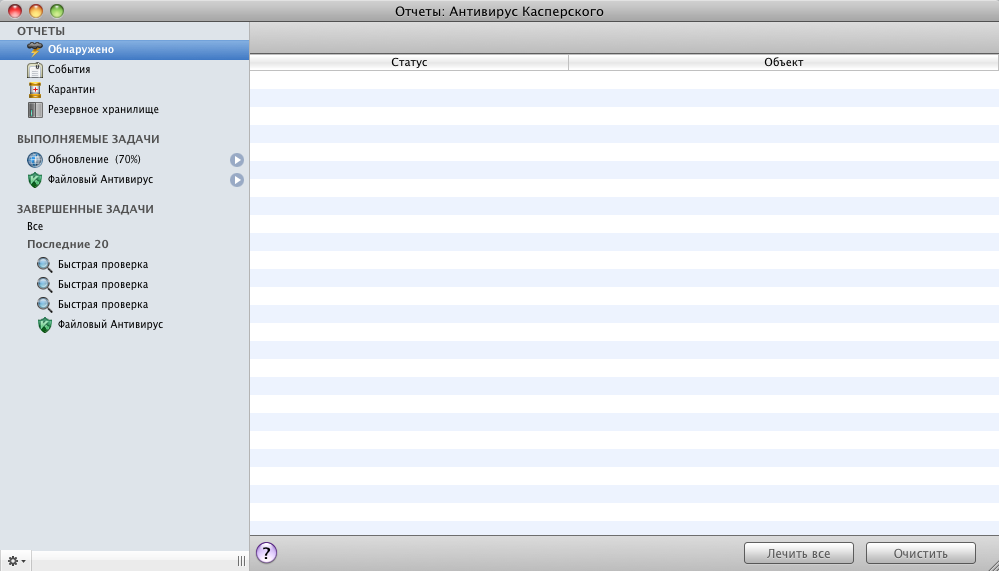Open the Карантин section
Image resolution: width=999 pixels, height=571 pixels.
[124, 89]
